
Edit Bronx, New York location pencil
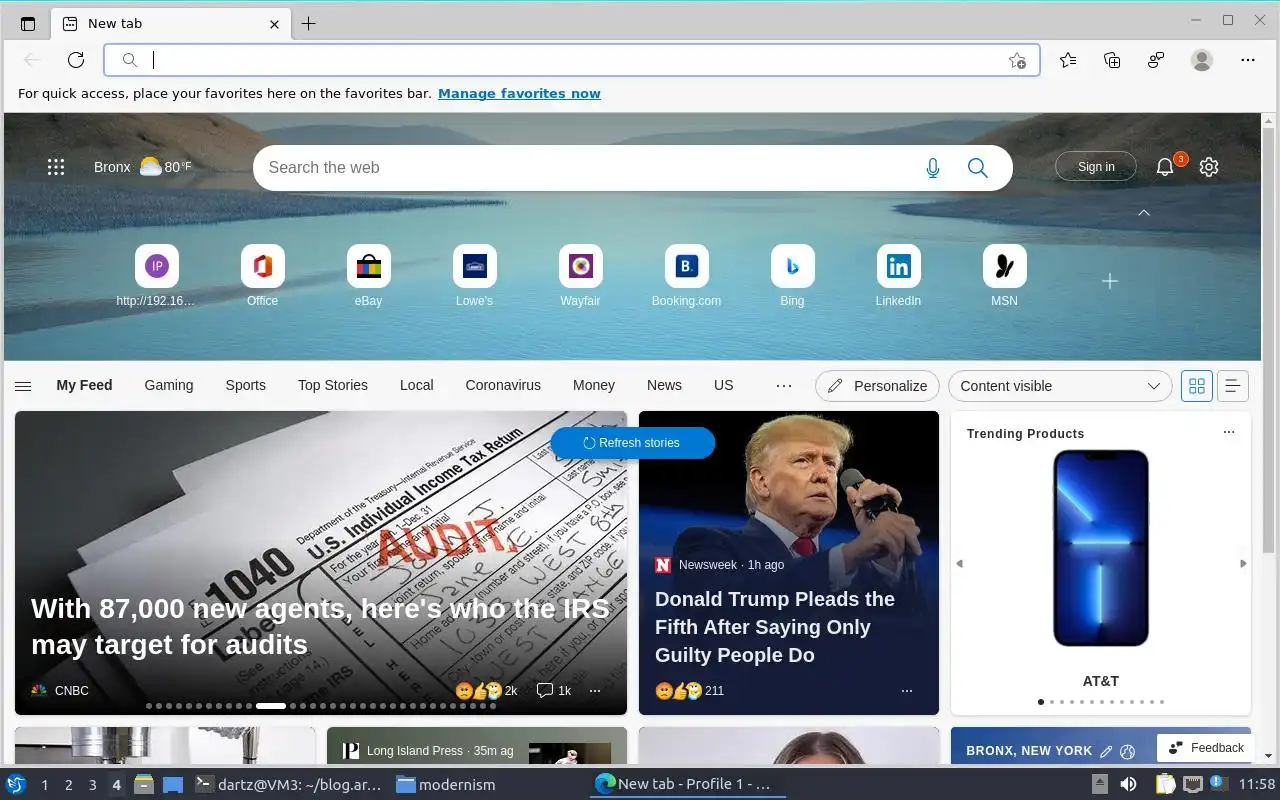(x=1106, y=751)
